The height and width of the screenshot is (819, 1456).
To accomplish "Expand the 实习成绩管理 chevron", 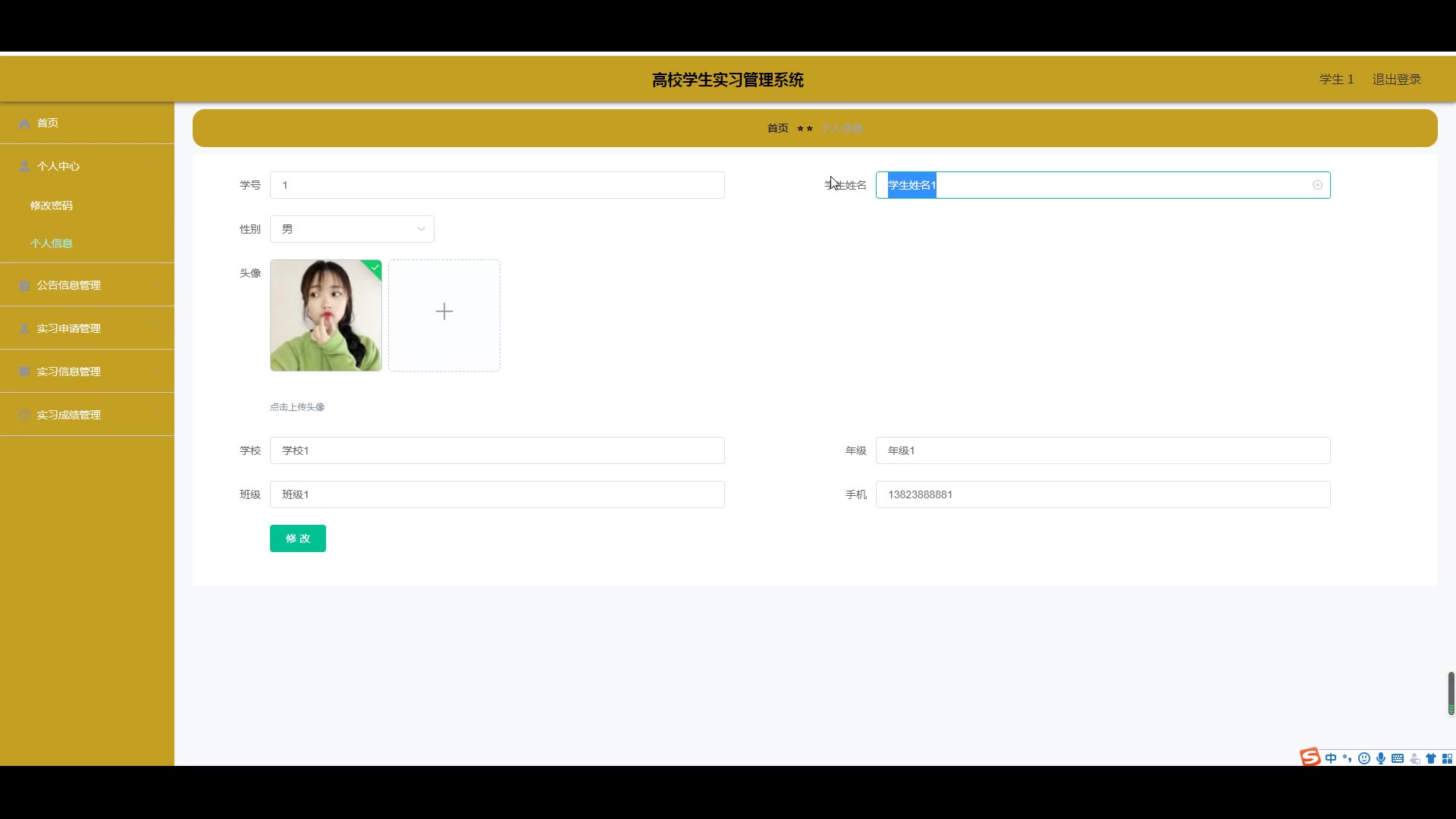I will 155,415.
